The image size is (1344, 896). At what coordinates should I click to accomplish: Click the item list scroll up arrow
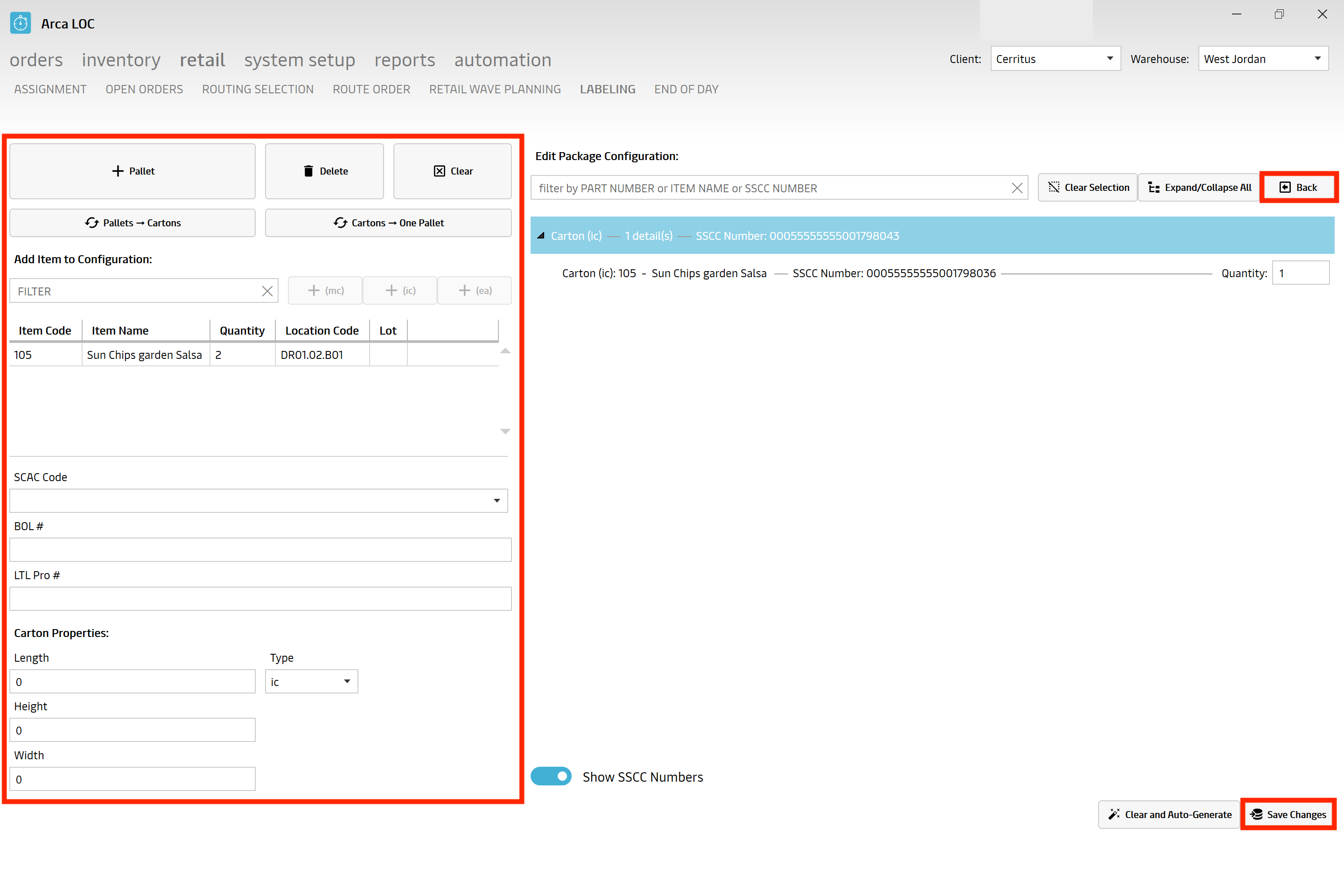[x=505, y=351]
